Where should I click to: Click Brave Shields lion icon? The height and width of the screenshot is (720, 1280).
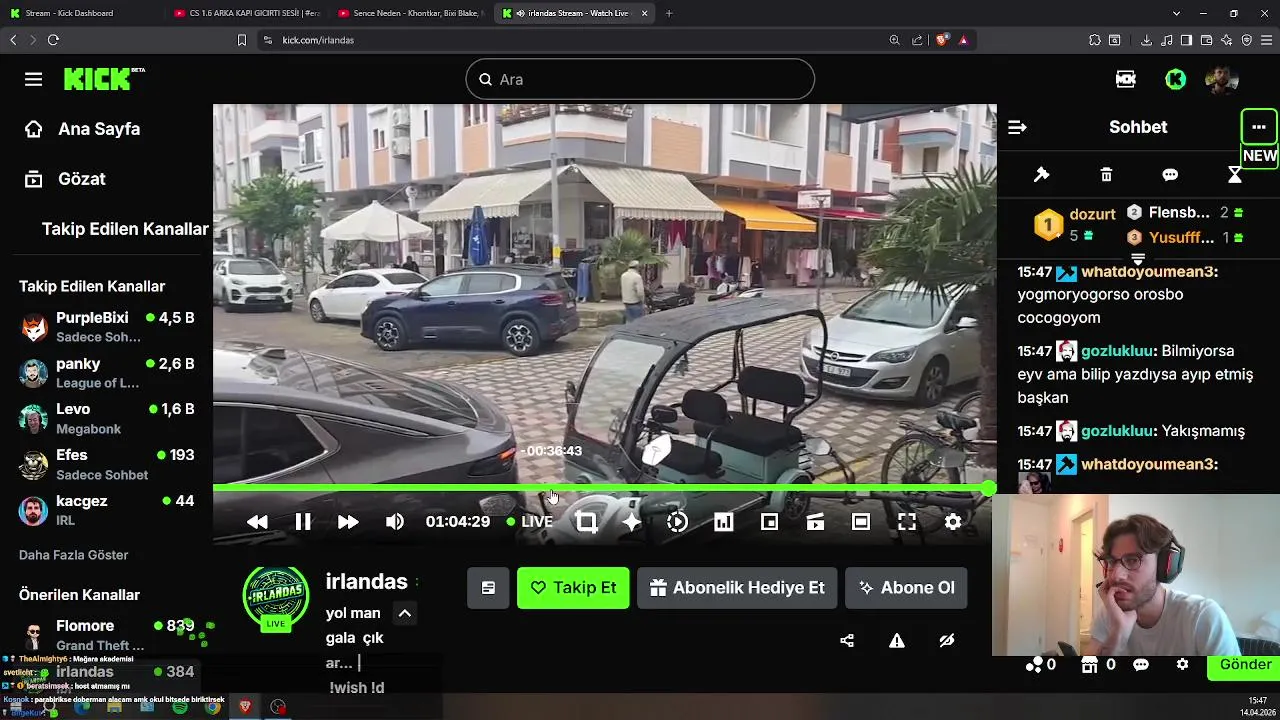pos(942,40)
